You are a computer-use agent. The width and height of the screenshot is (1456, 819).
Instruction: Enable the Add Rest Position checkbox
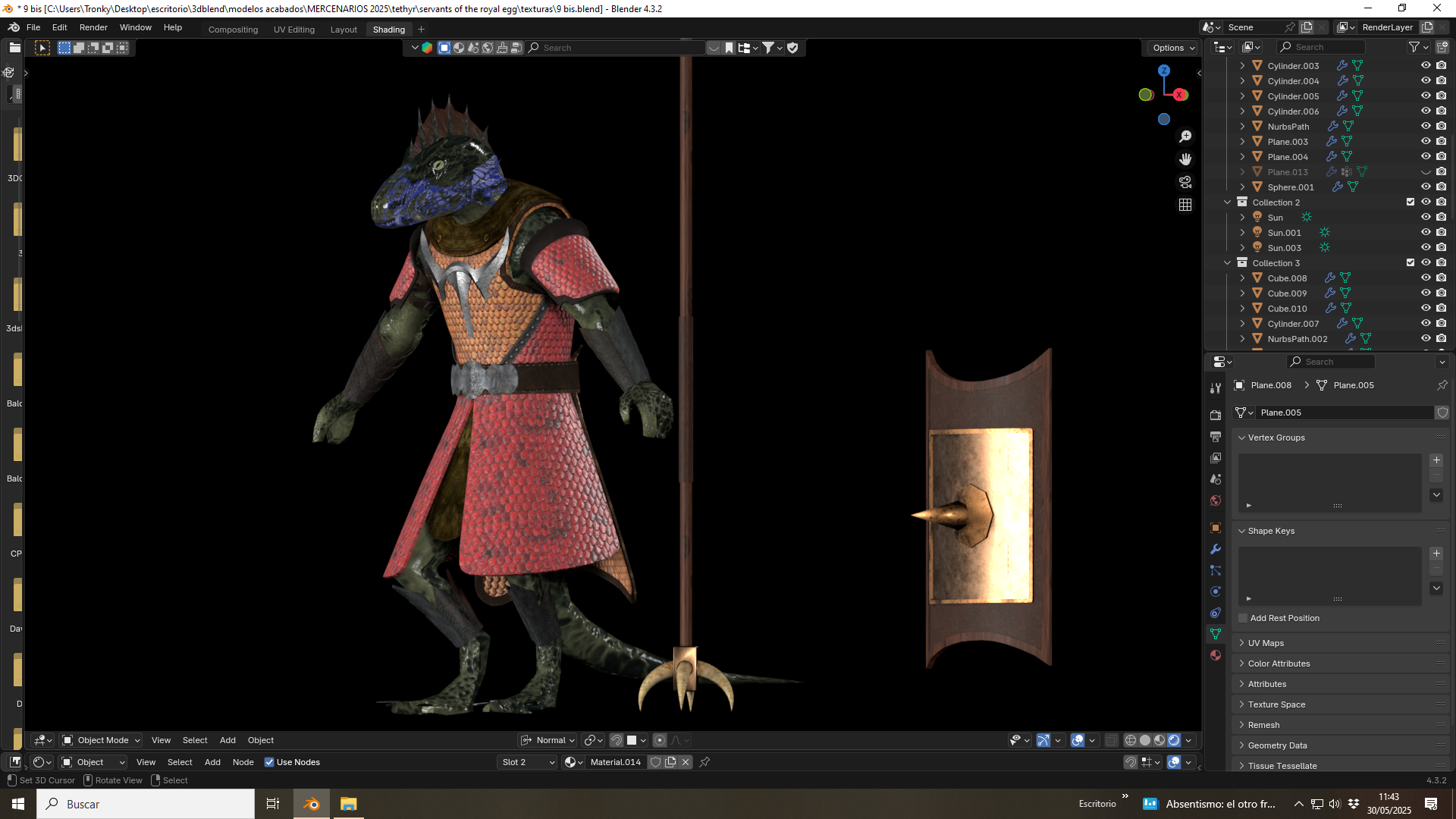pyautogui.click(x=1243, y=618)
